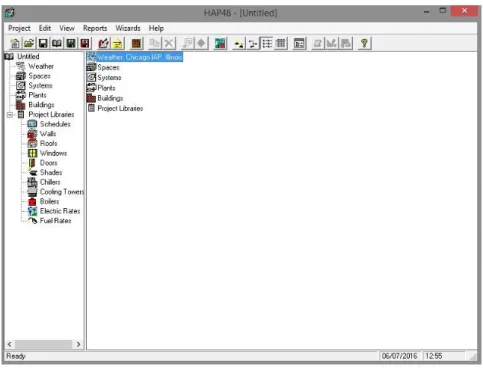Select Project Libraries in the left tree
Screen dimensions: 483x369
pyautogui.click(x=51, y=115)
